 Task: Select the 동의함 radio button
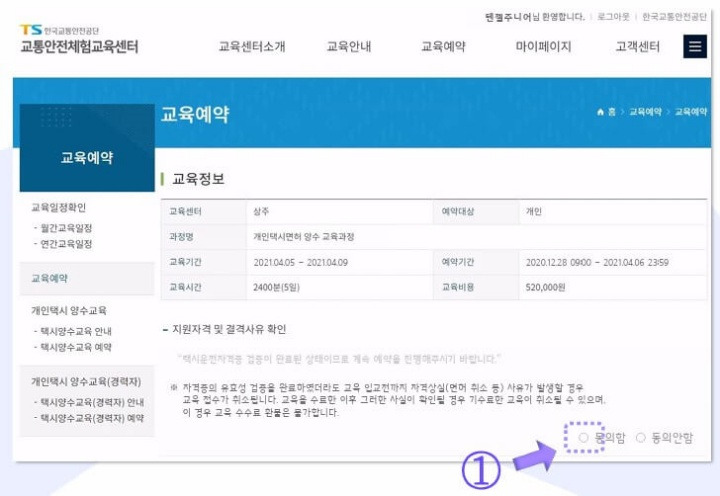pos(583,438)
